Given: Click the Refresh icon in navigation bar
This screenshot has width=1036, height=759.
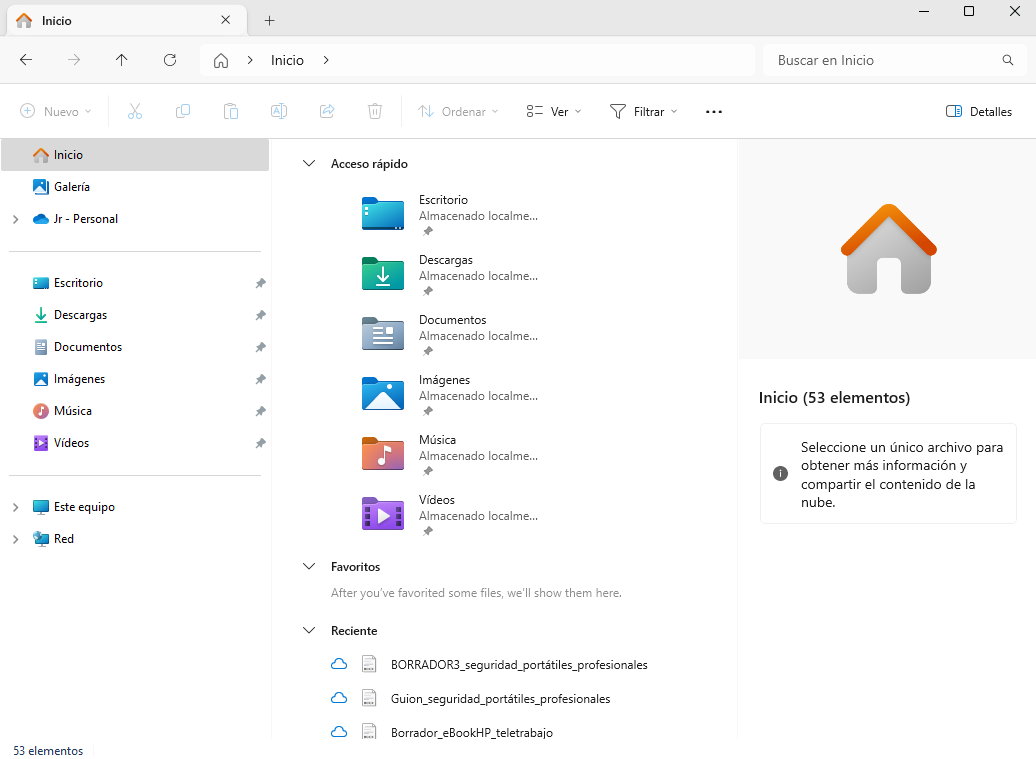Looking at the screenshot, I should coord(170,60).
